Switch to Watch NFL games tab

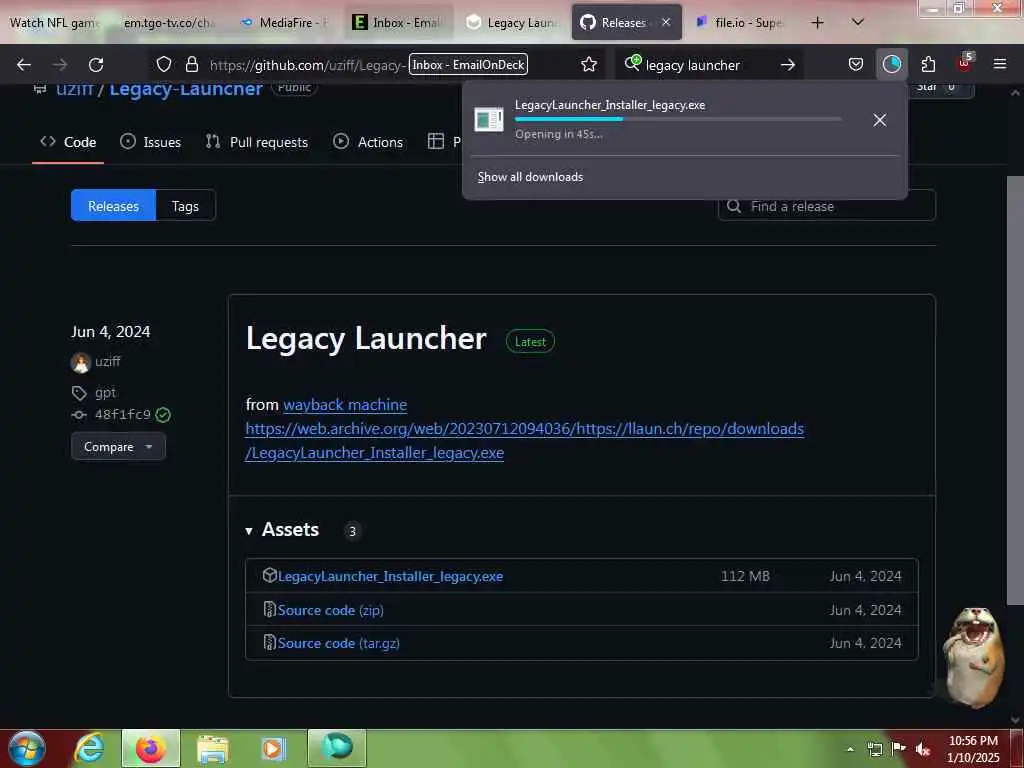(x=56, y=23)
